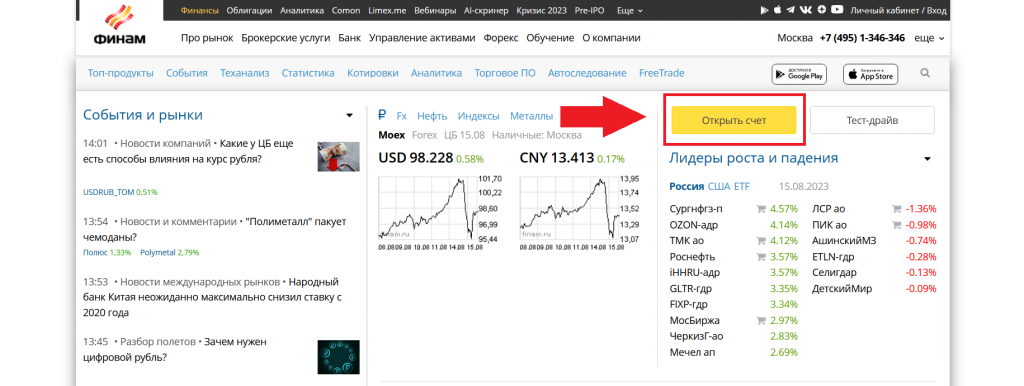The width and height of the screenshot is (1024, 386).
Task: Expand the еще menu beside phone number
Action: [929, 38]
